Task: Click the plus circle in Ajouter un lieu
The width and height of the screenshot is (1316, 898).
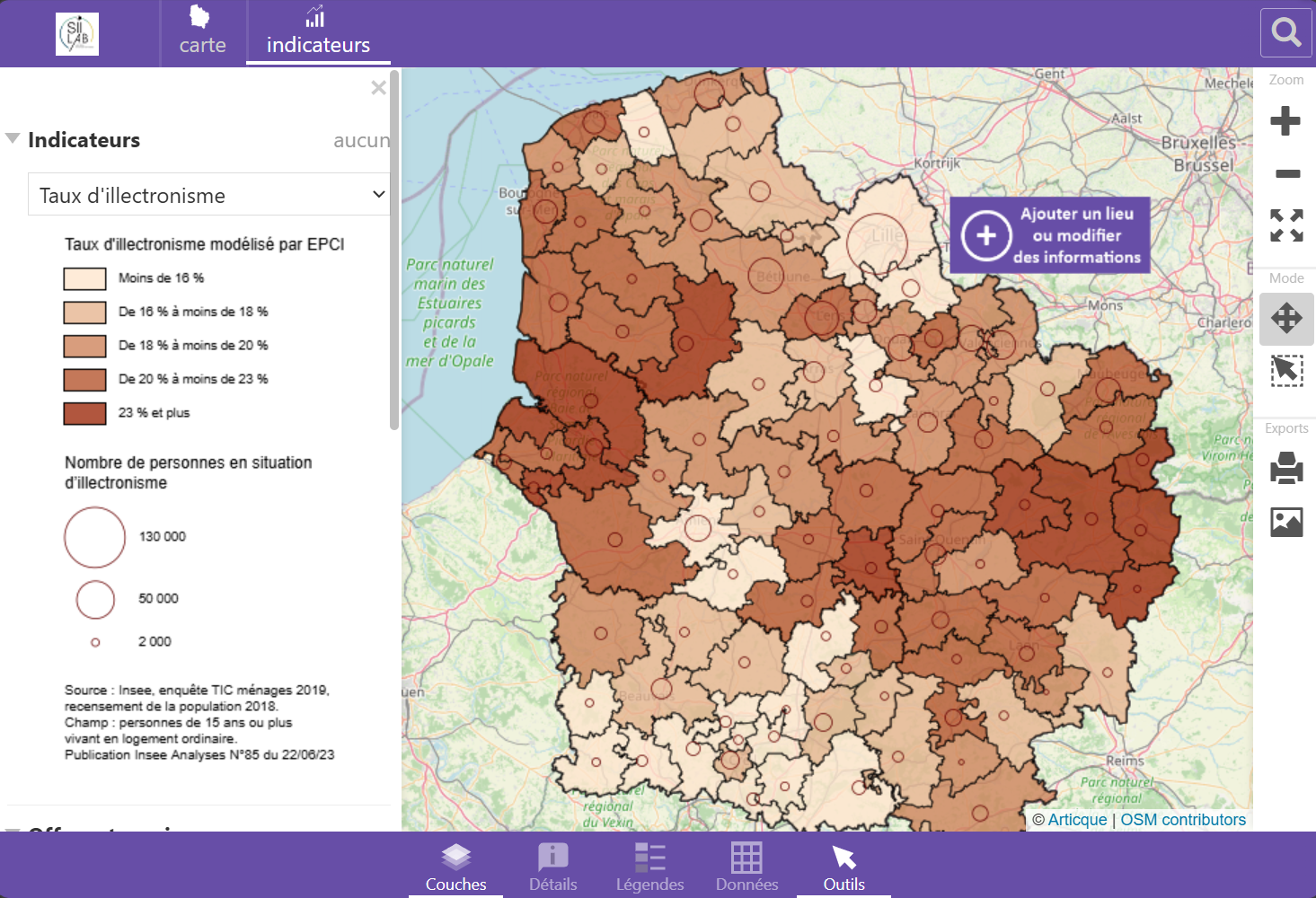Action: pyautogui.click(x=986, y=235)
